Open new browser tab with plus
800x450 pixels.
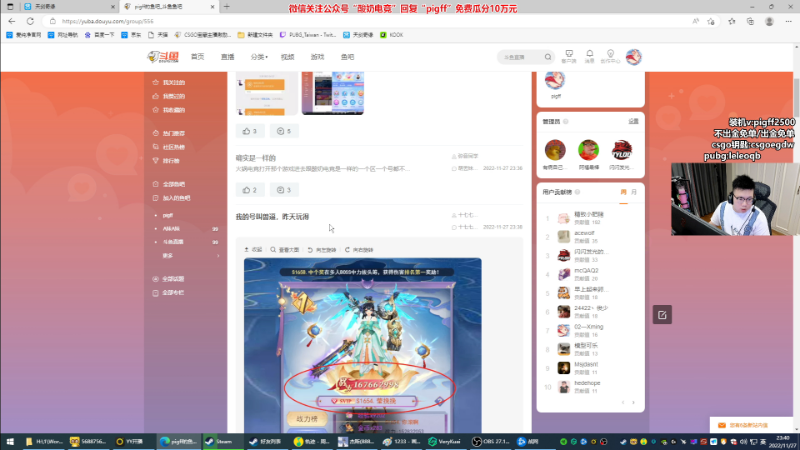227,7
